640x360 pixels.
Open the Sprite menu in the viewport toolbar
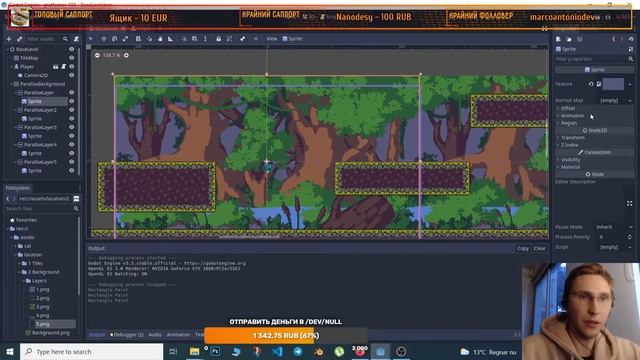[x=292, y=39]
